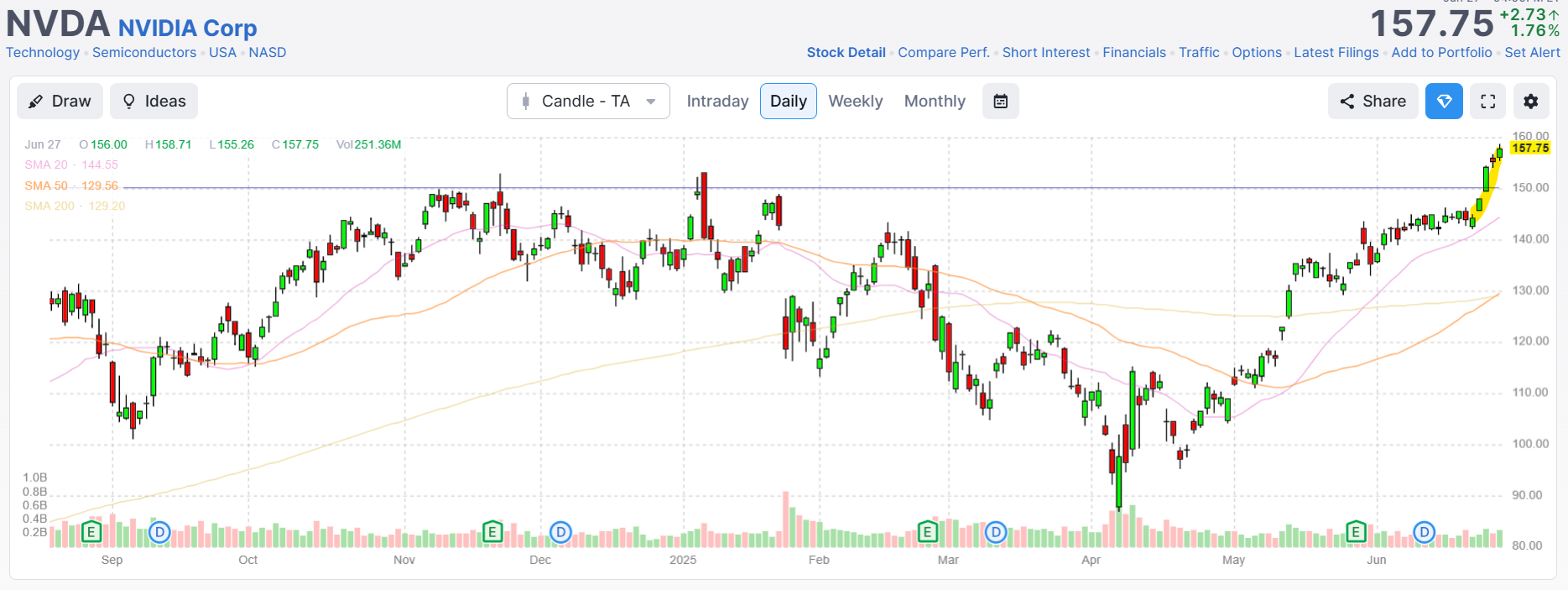
Task: Click the blue diamond premium icon
Action: [1444, 102]
